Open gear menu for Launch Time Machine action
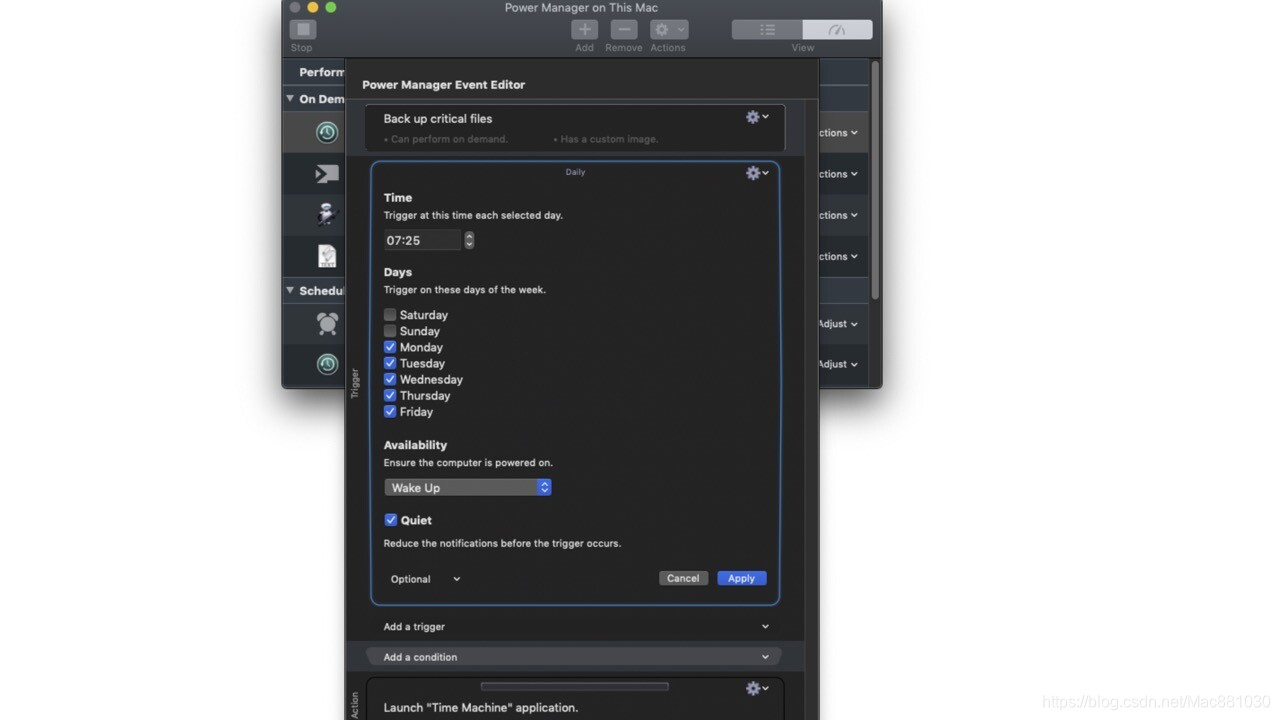Image resolution: width=1280 pixels, height=720 pixels. (757, 688)
